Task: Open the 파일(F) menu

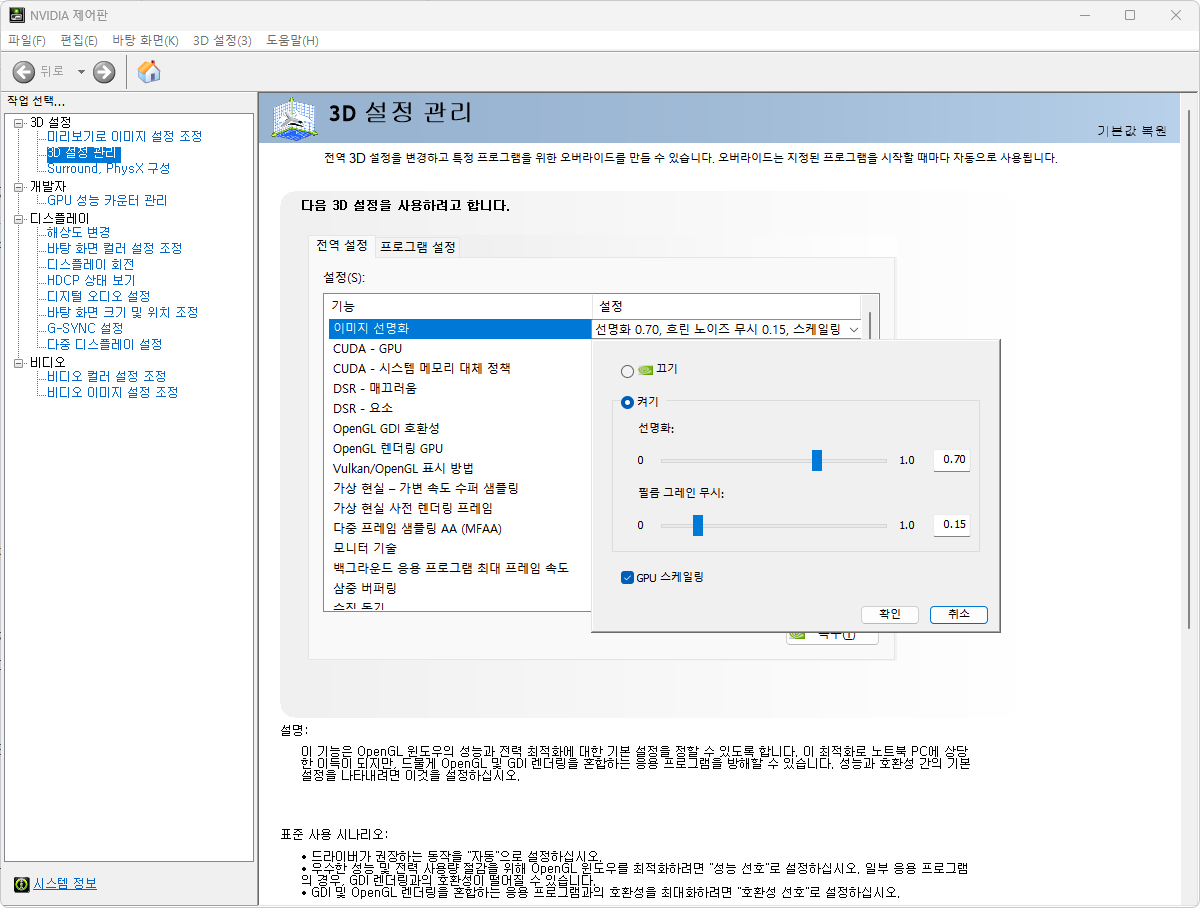Action: click(x=27, y=40)
